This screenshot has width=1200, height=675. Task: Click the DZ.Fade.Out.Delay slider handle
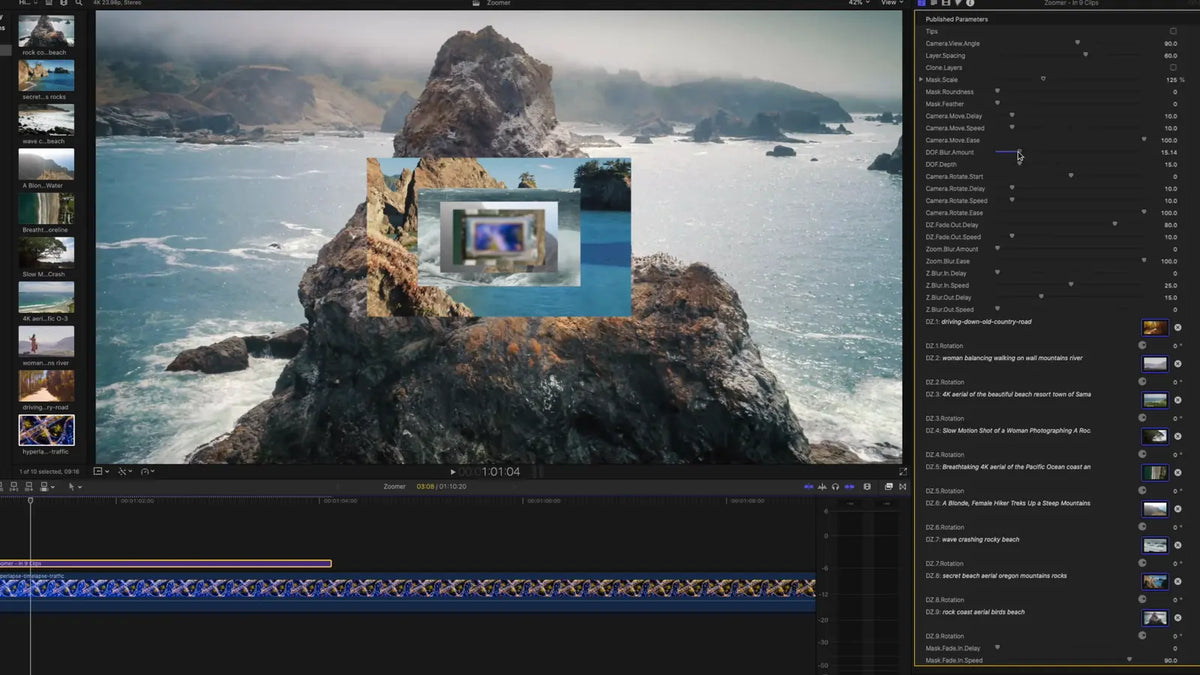pyautogui.click(x=1115, y=224)
